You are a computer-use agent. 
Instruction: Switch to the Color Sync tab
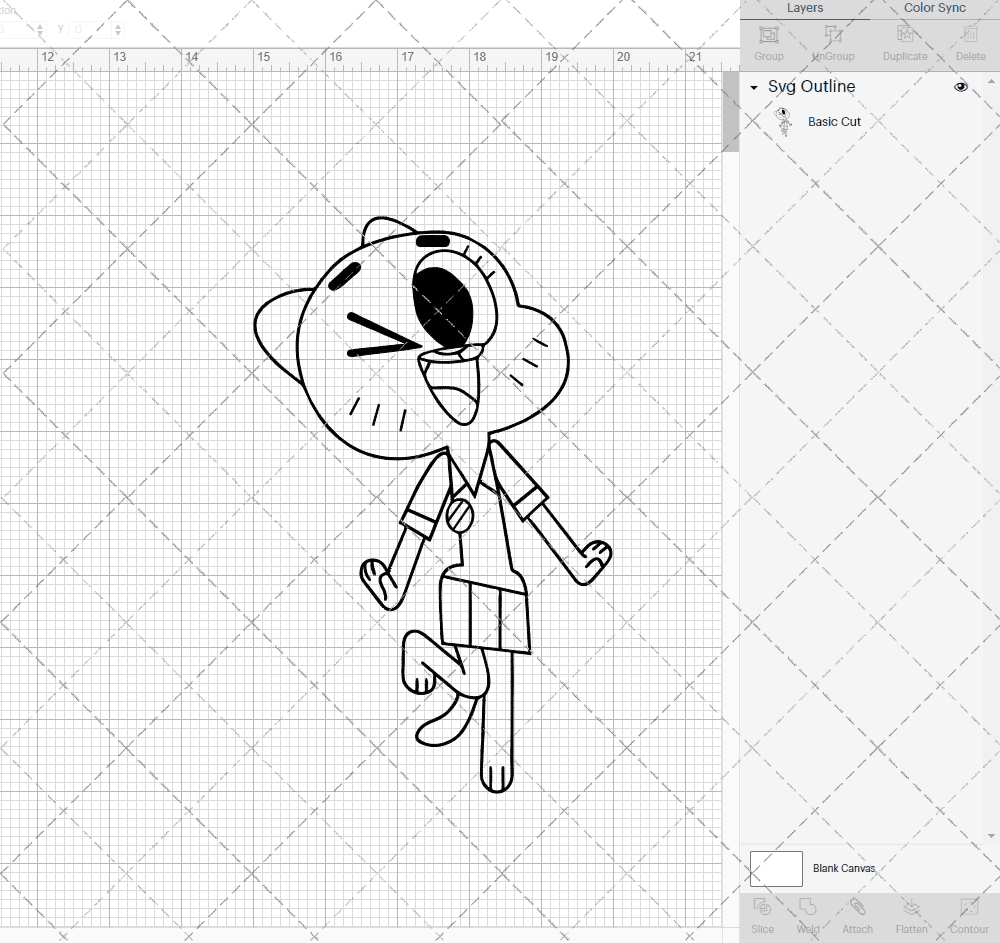(934, 8)
